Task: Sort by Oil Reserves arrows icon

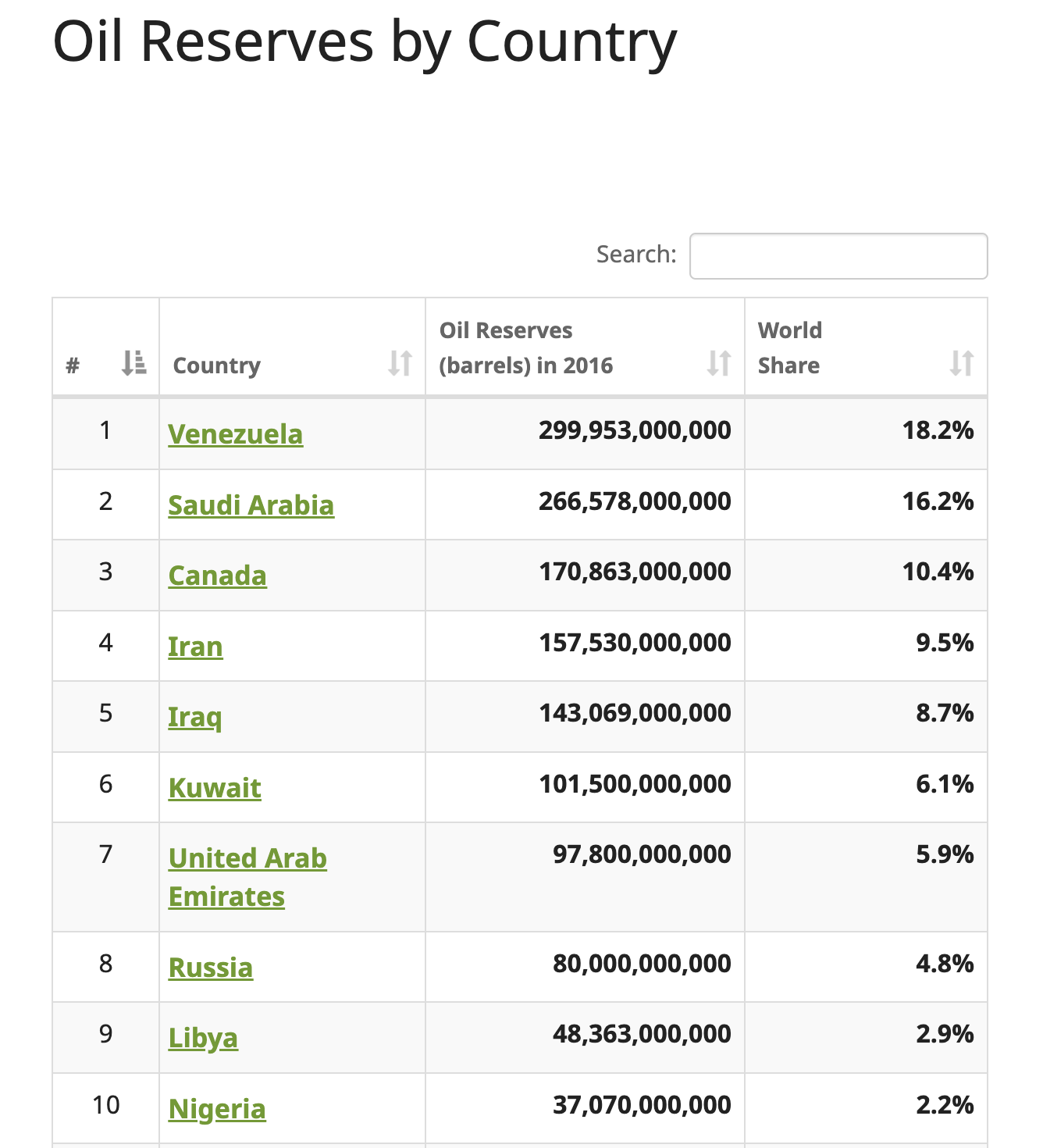Action: 719,363
